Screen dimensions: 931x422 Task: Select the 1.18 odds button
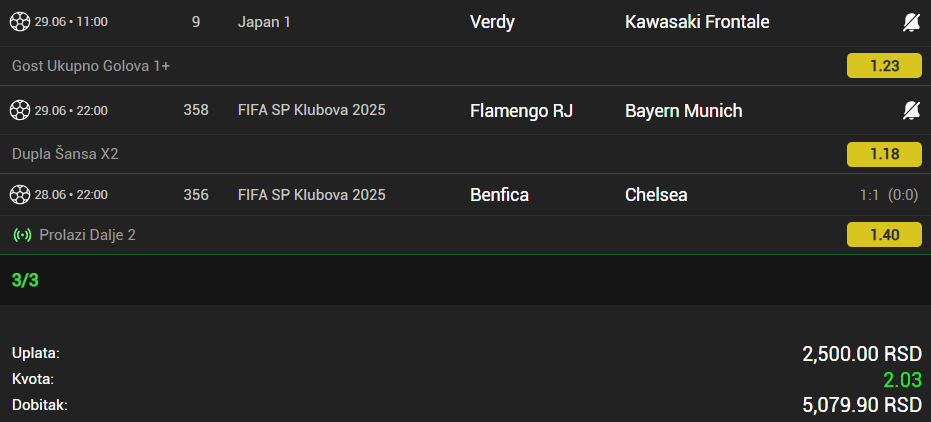pos(884,154)
